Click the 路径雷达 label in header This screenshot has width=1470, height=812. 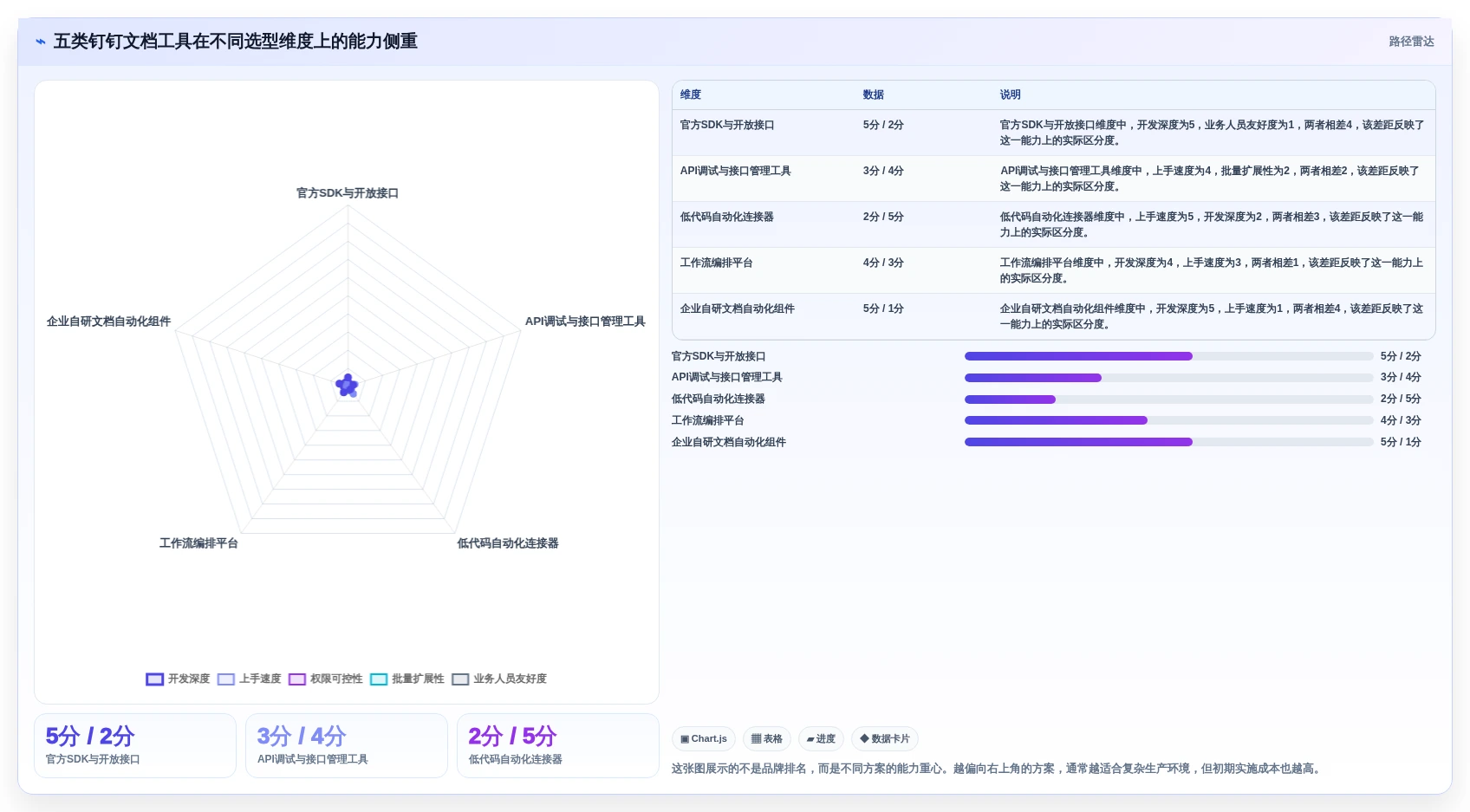click(1411, 42)
